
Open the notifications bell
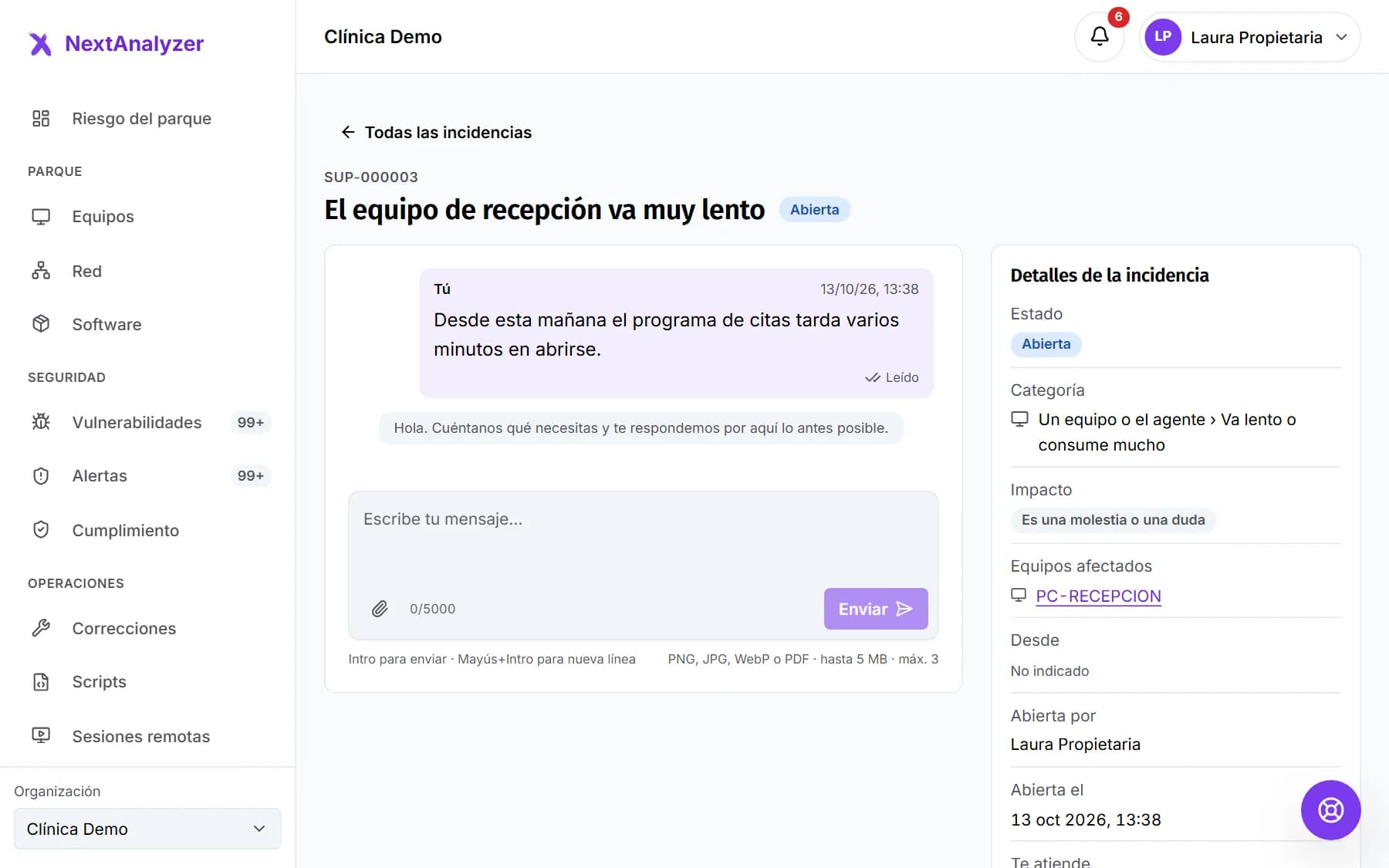1100,37
